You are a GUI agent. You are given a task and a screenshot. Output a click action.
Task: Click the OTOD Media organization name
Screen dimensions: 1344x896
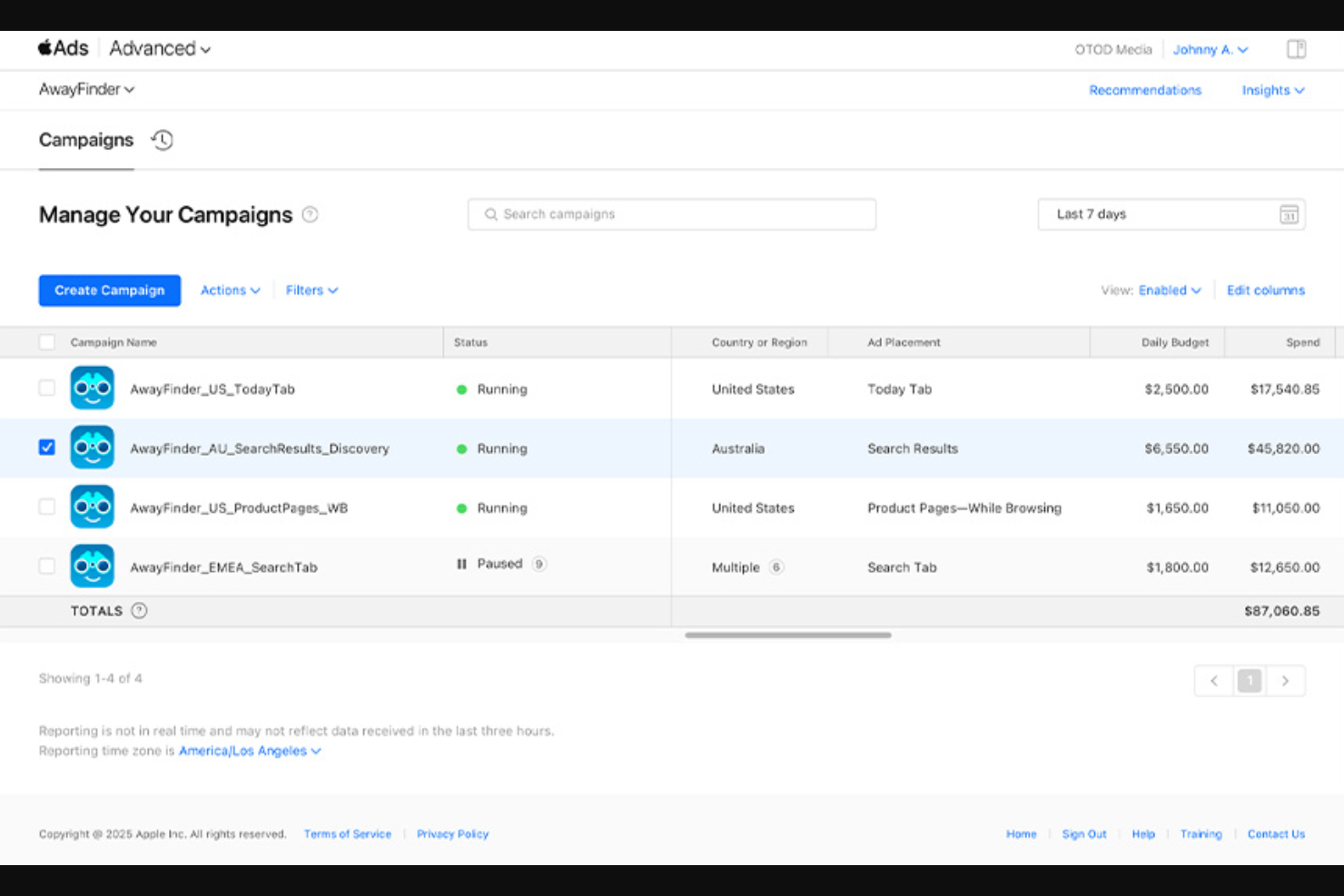point(1113,50)
